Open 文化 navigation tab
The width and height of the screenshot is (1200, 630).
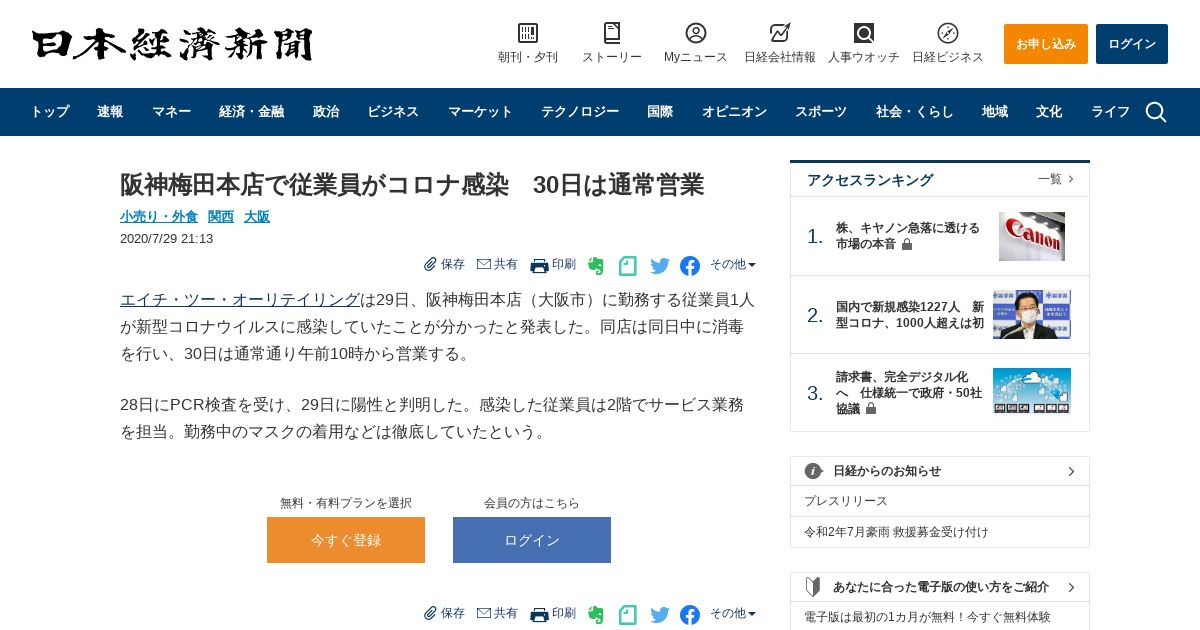point(1049,112)
